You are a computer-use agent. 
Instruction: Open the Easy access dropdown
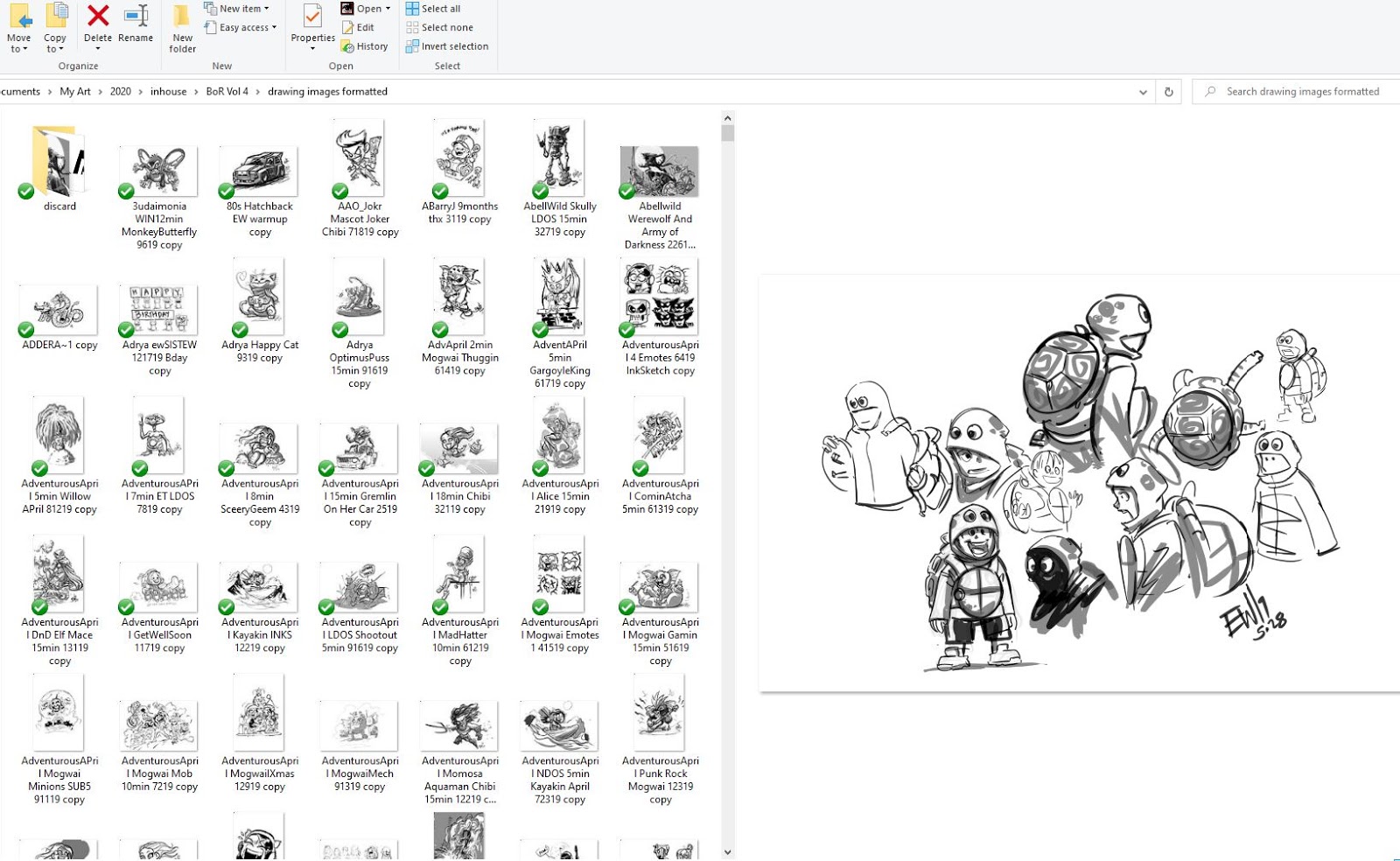pos(241,27)
